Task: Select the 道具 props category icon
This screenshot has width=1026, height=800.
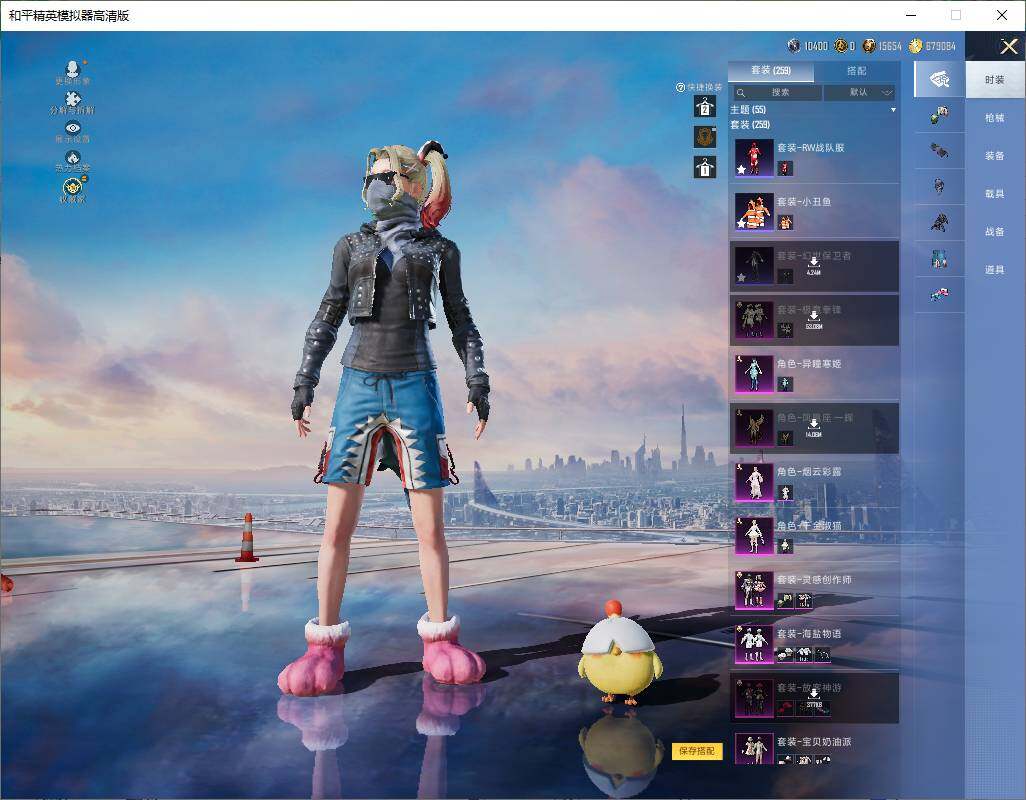Action: (940, 258)
